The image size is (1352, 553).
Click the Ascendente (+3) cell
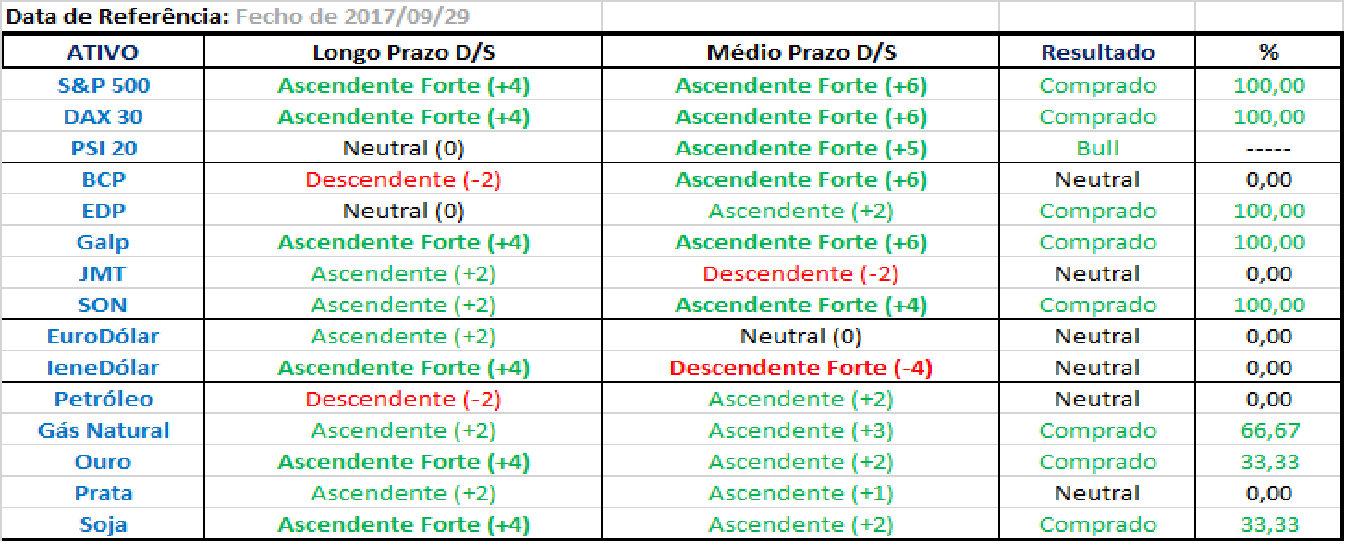(801, 431)
